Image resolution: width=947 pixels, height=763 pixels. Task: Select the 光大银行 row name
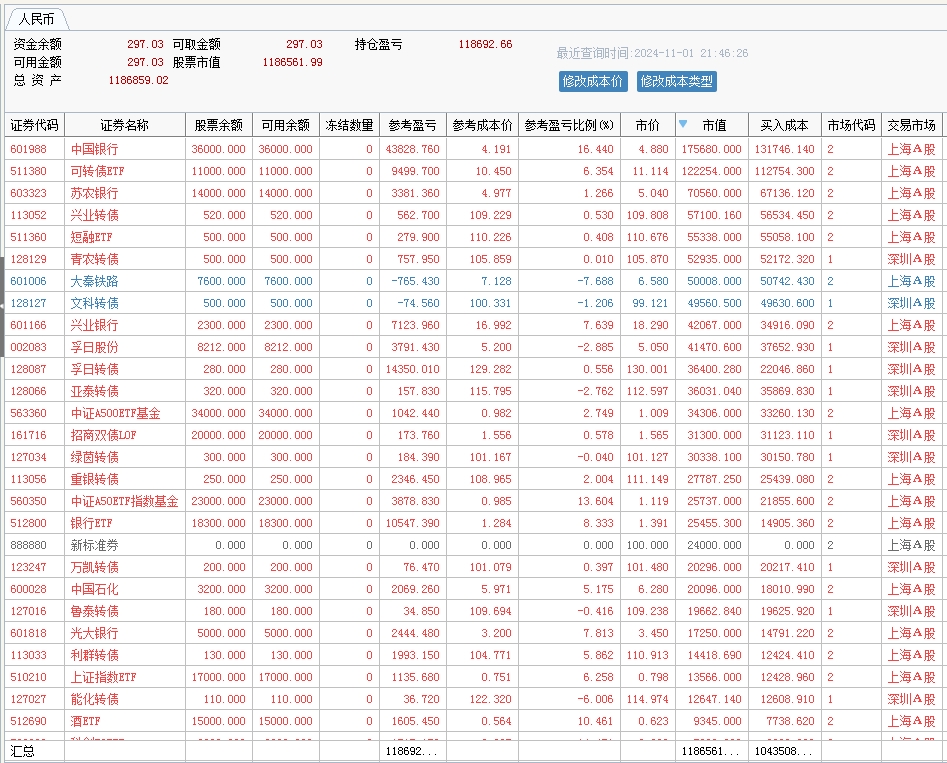(94, 633)
